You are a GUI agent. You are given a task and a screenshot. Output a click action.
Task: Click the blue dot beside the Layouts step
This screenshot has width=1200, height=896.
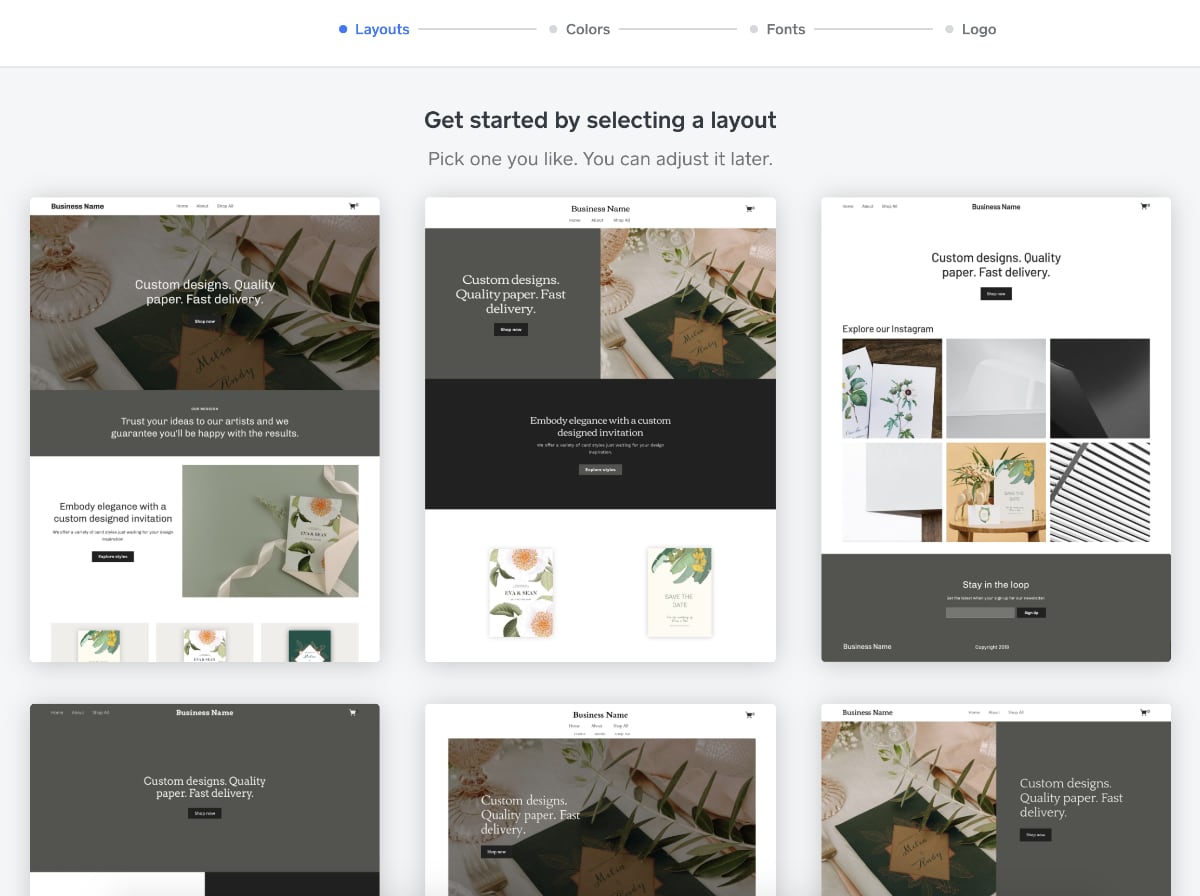[343, 29]
